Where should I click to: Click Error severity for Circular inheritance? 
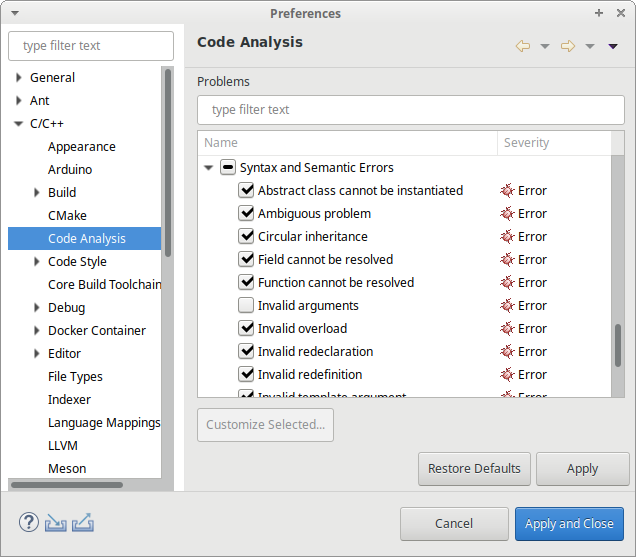click(x=523, y=236)
